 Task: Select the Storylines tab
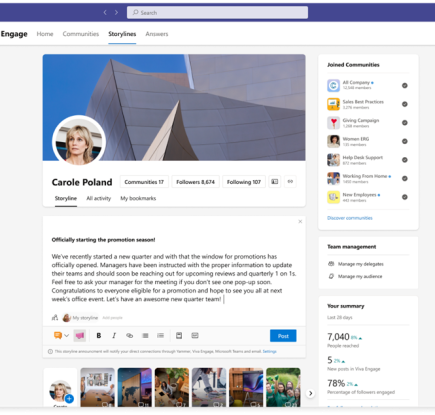click(x=122, y=34)
